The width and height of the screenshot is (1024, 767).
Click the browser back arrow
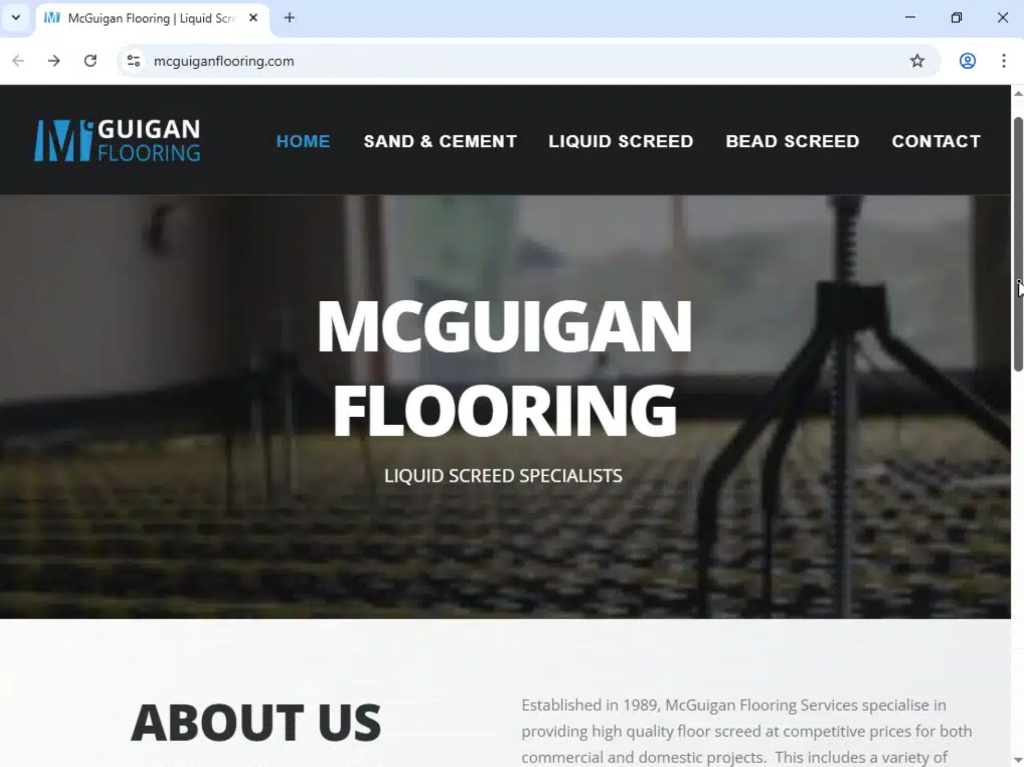pyautogui.click(x=18, y=61)
